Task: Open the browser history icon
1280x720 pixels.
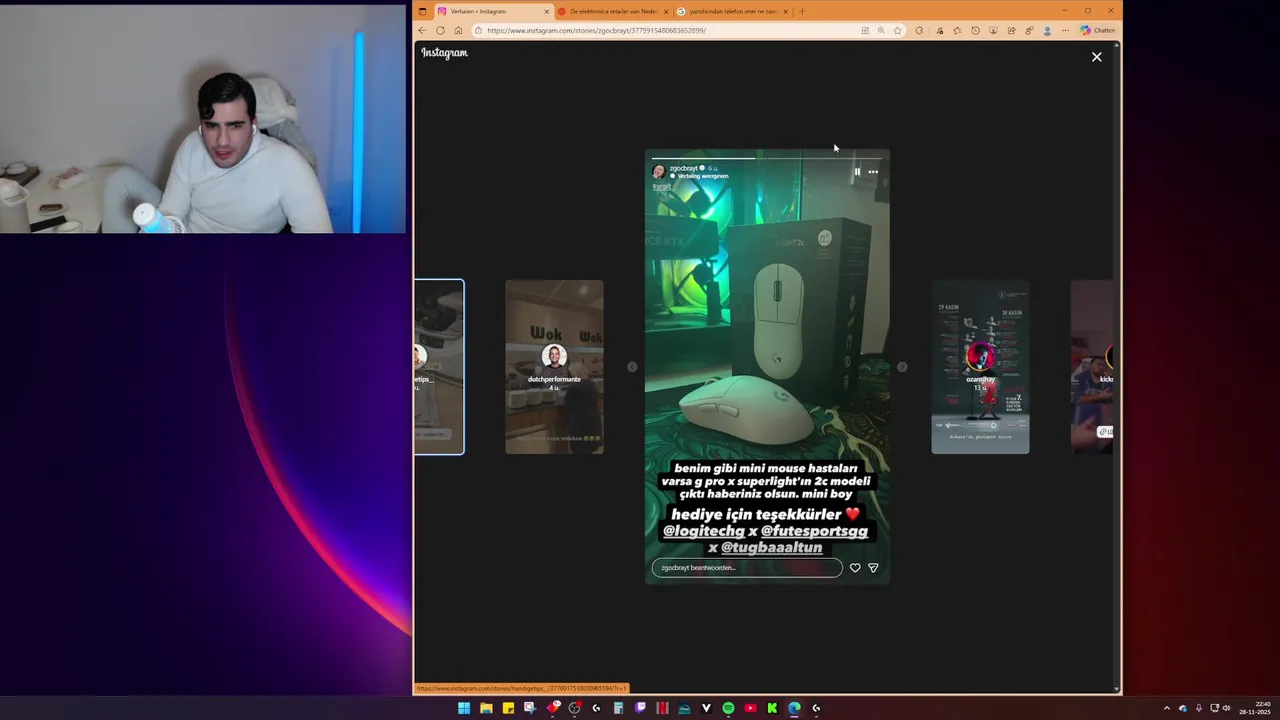Action: [975, 30]
